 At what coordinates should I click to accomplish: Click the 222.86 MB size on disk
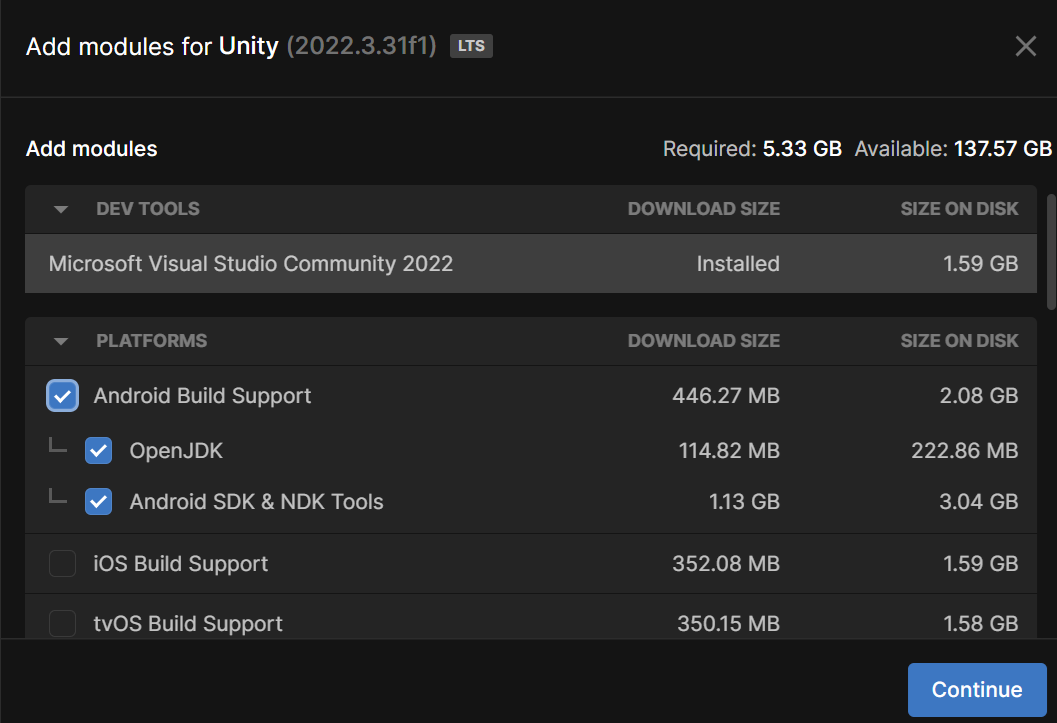point(965,451)
